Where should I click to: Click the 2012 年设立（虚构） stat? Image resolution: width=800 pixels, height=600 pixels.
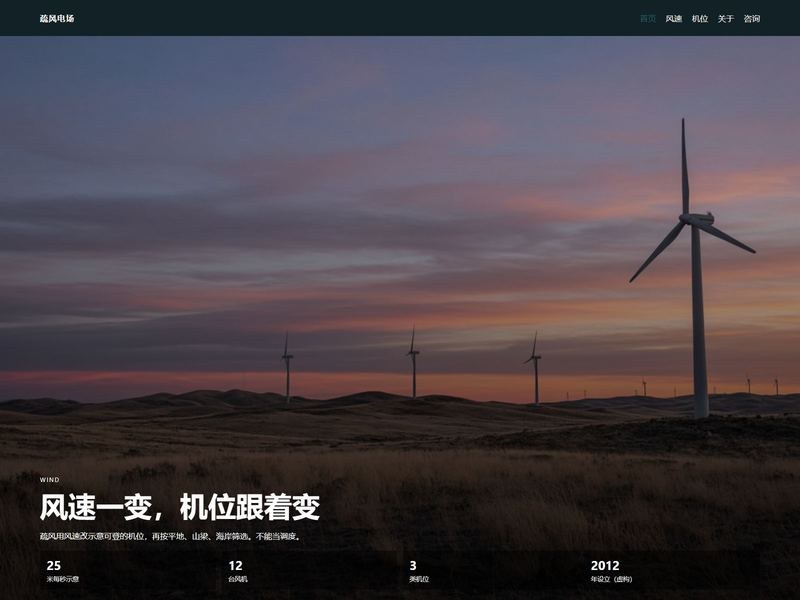671,571
